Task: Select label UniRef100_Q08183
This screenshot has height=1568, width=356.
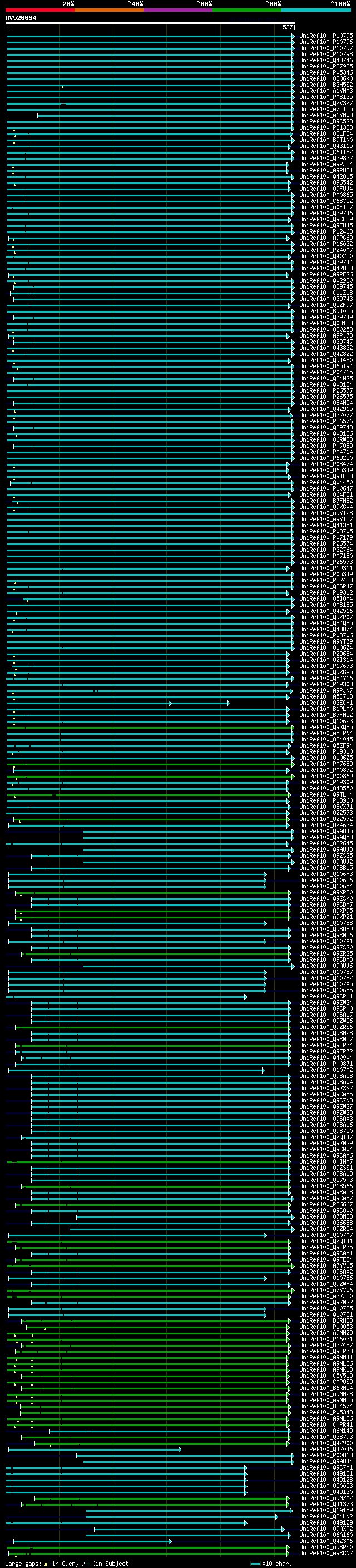Action: click(326, 323)
